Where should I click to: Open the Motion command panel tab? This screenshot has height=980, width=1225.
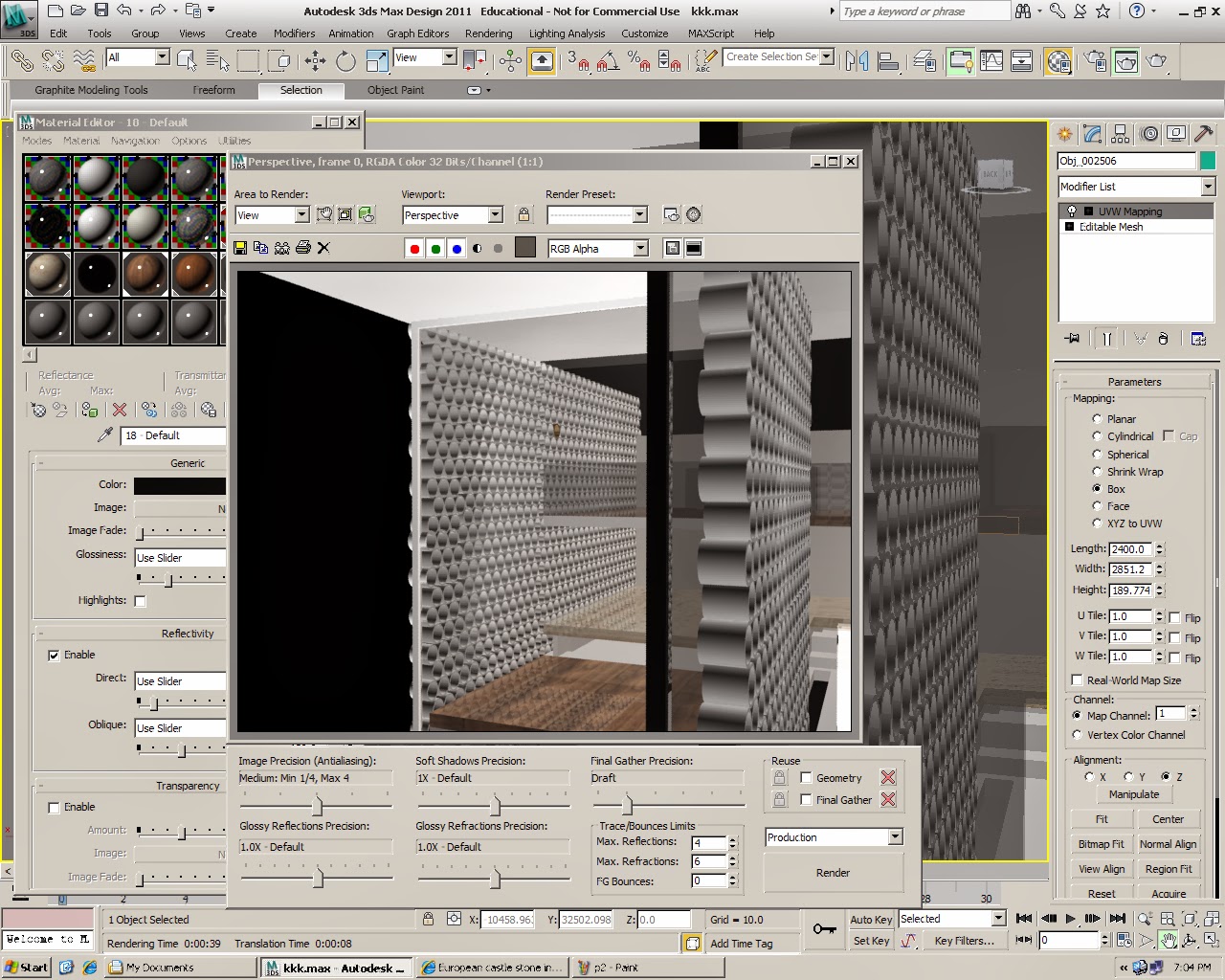click(1149, 134)
